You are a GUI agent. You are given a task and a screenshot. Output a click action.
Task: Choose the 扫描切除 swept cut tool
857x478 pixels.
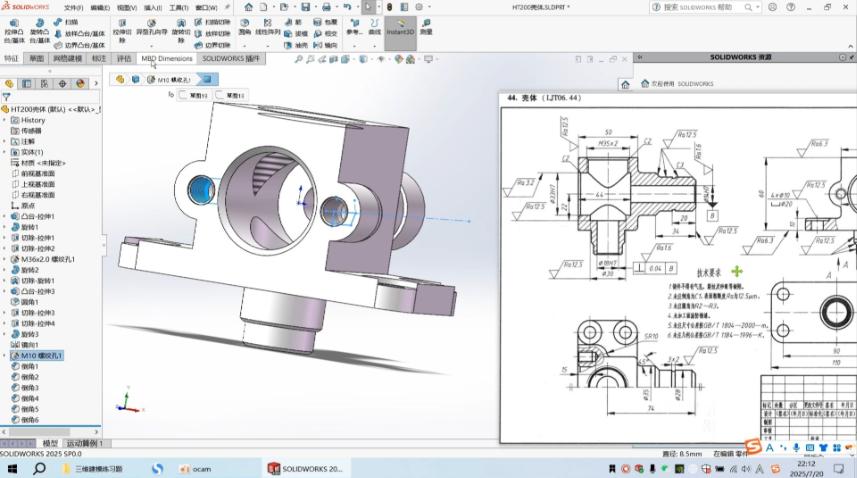click(213, 22)
